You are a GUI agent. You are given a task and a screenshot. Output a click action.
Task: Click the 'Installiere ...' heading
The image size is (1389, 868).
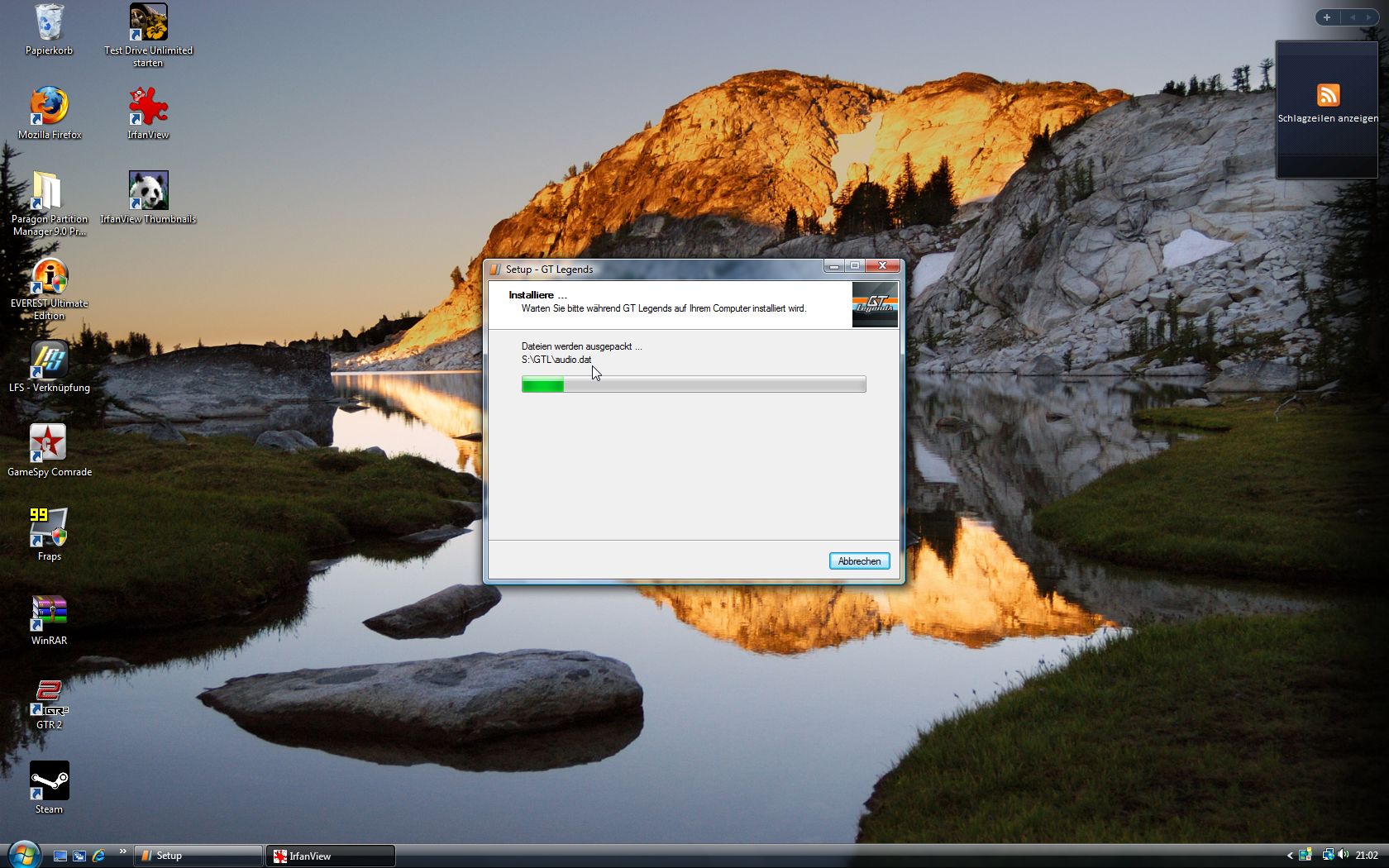tap(537, 295)
